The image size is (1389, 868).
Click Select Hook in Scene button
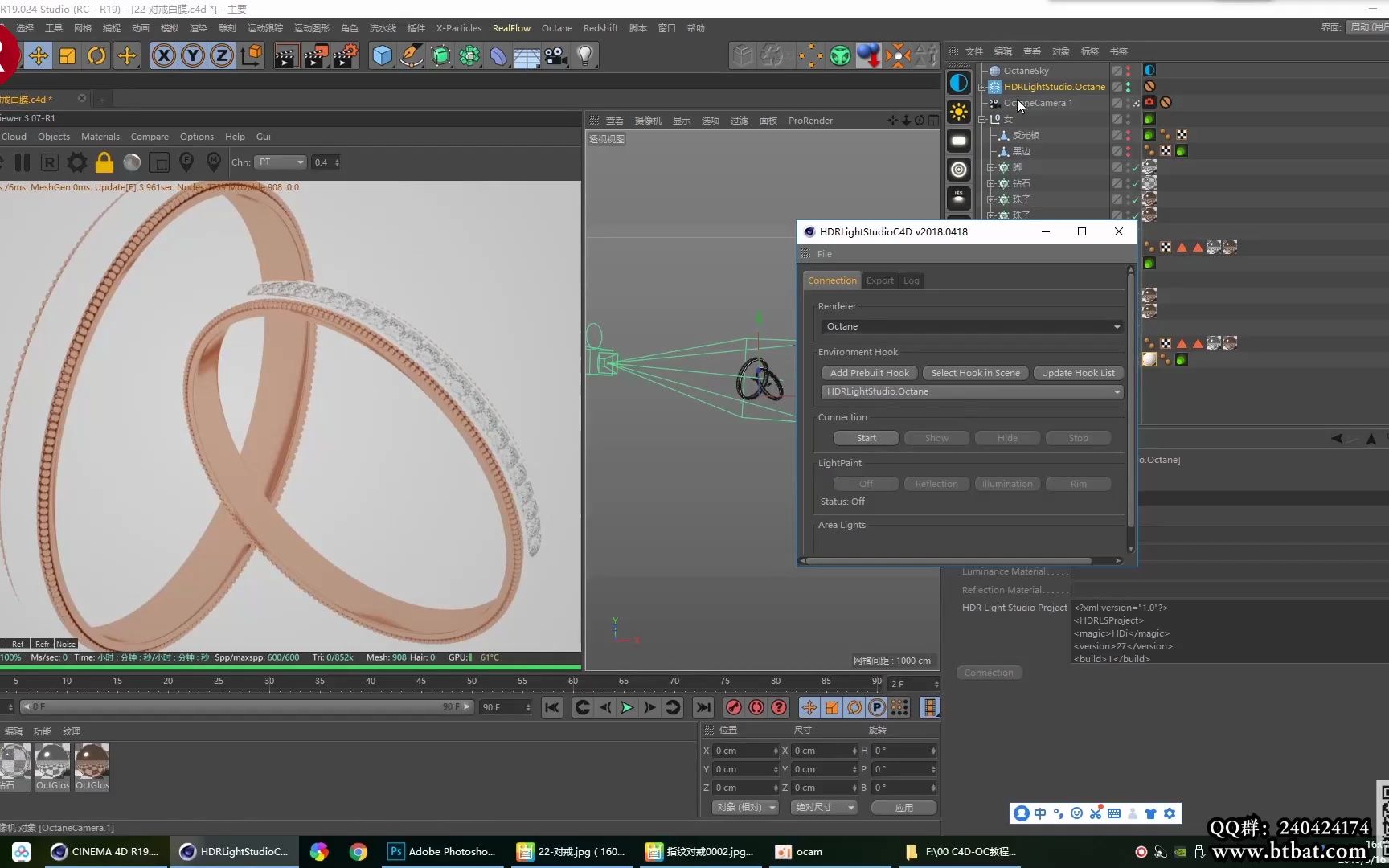click(975, 373)
